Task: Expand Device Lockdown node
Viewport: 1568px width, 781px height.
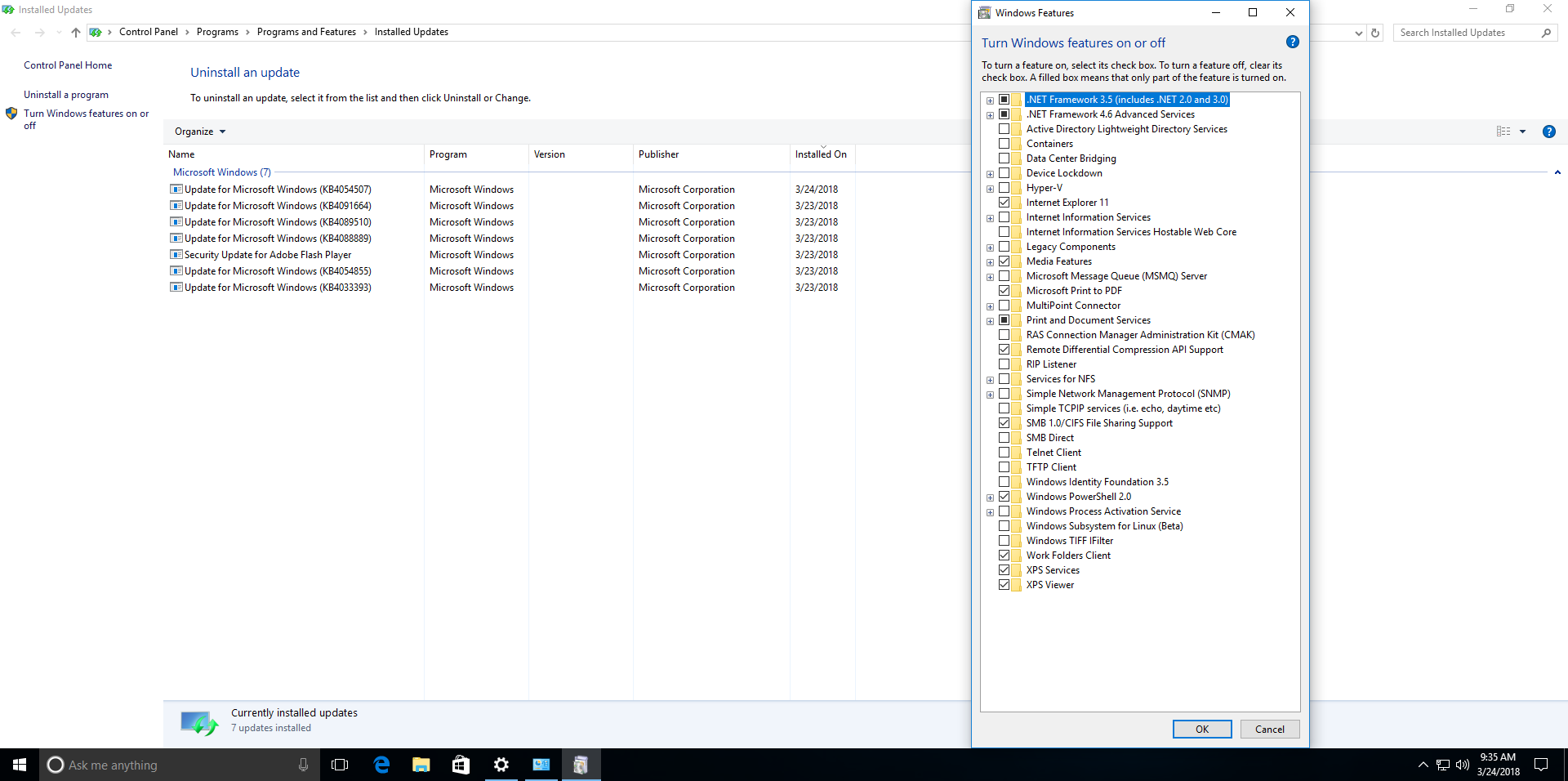Action: click(990, 174)
